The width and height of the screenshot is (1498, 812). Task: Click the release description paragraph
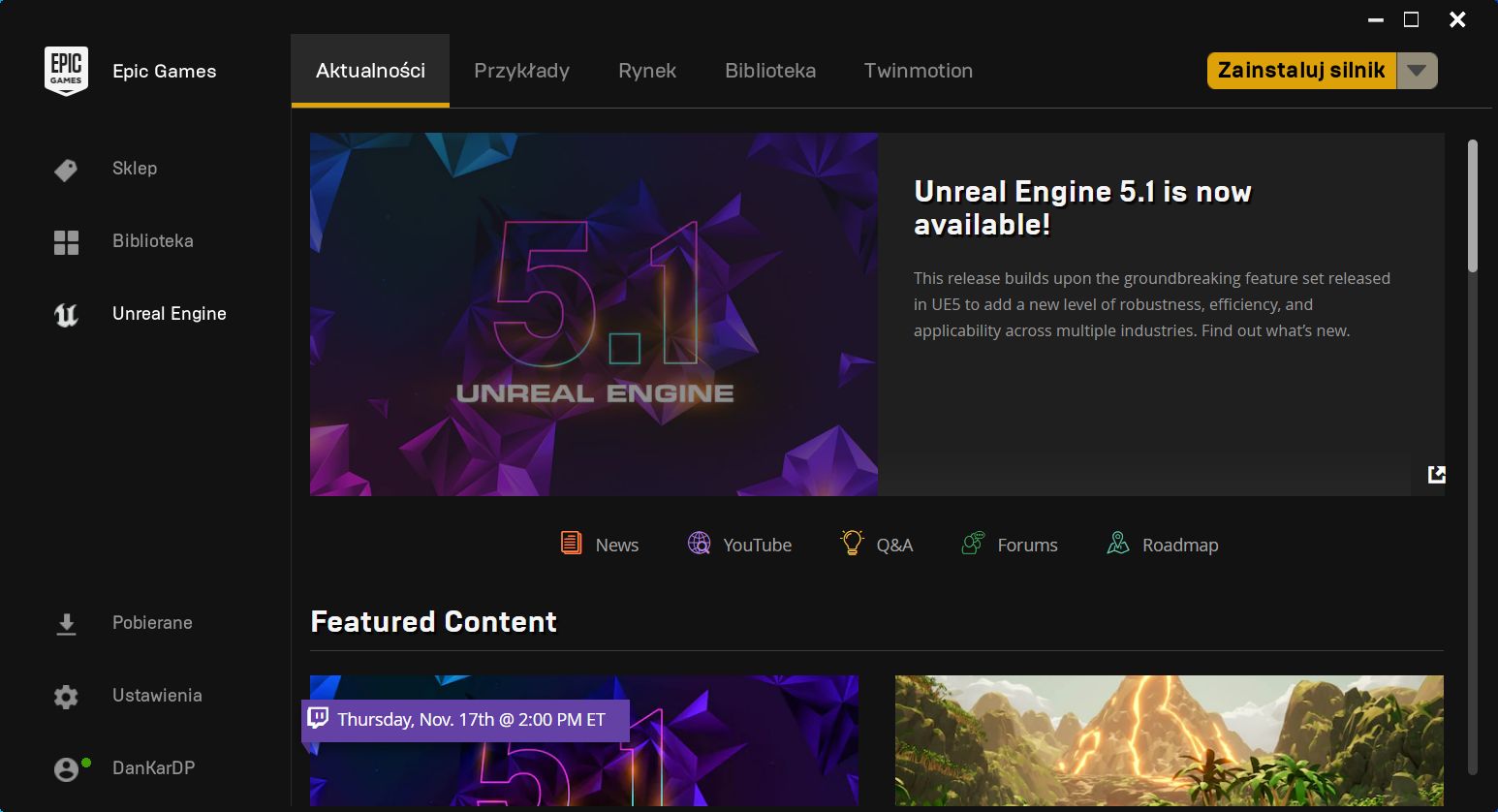click(1152, 304)
